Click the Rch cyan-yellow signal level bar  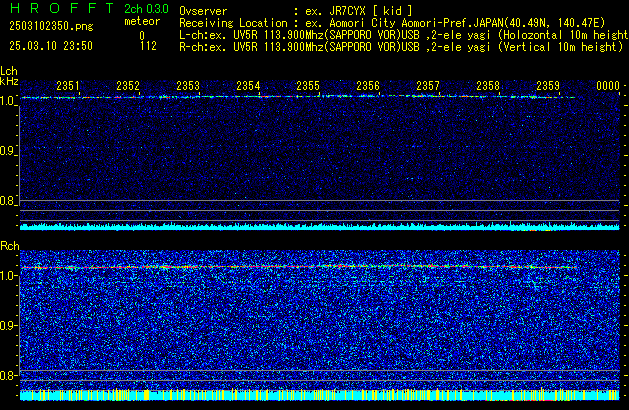pos(320,395)
